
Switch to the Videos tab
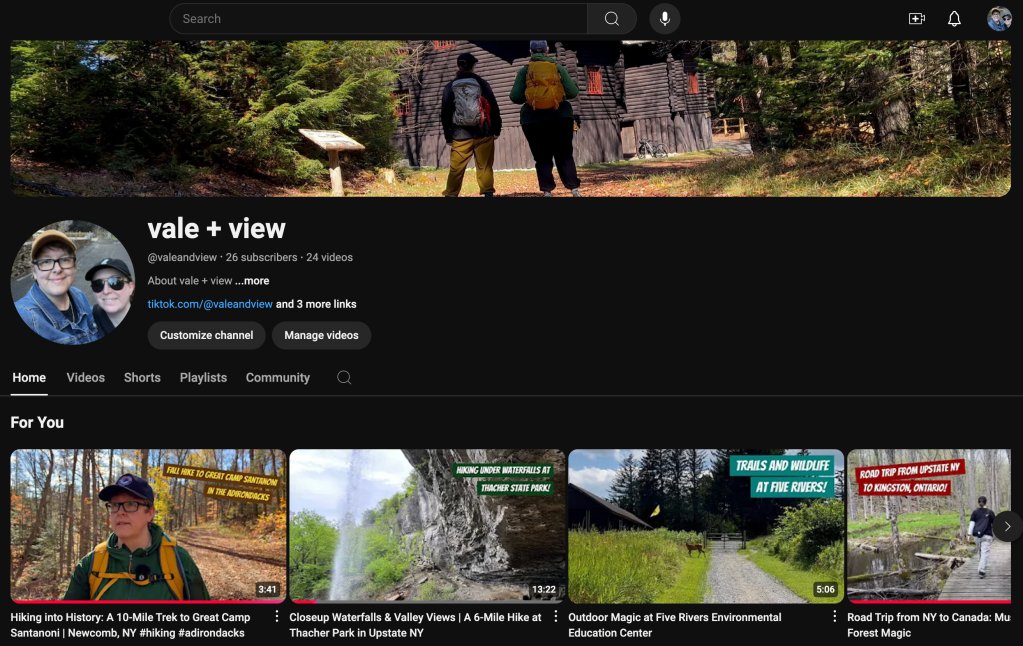click(x=85, y=378)
